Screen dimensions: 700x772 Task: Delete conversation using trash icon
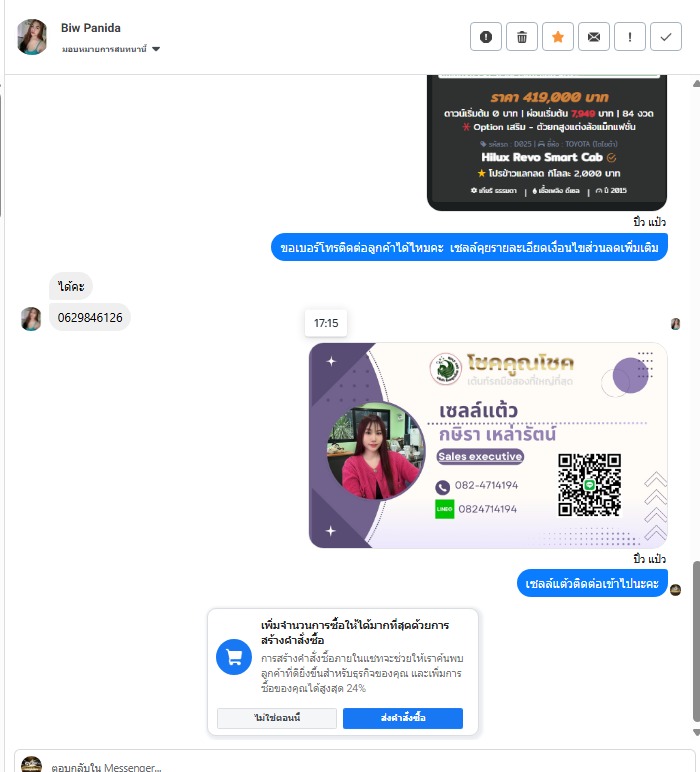point(522,36)
